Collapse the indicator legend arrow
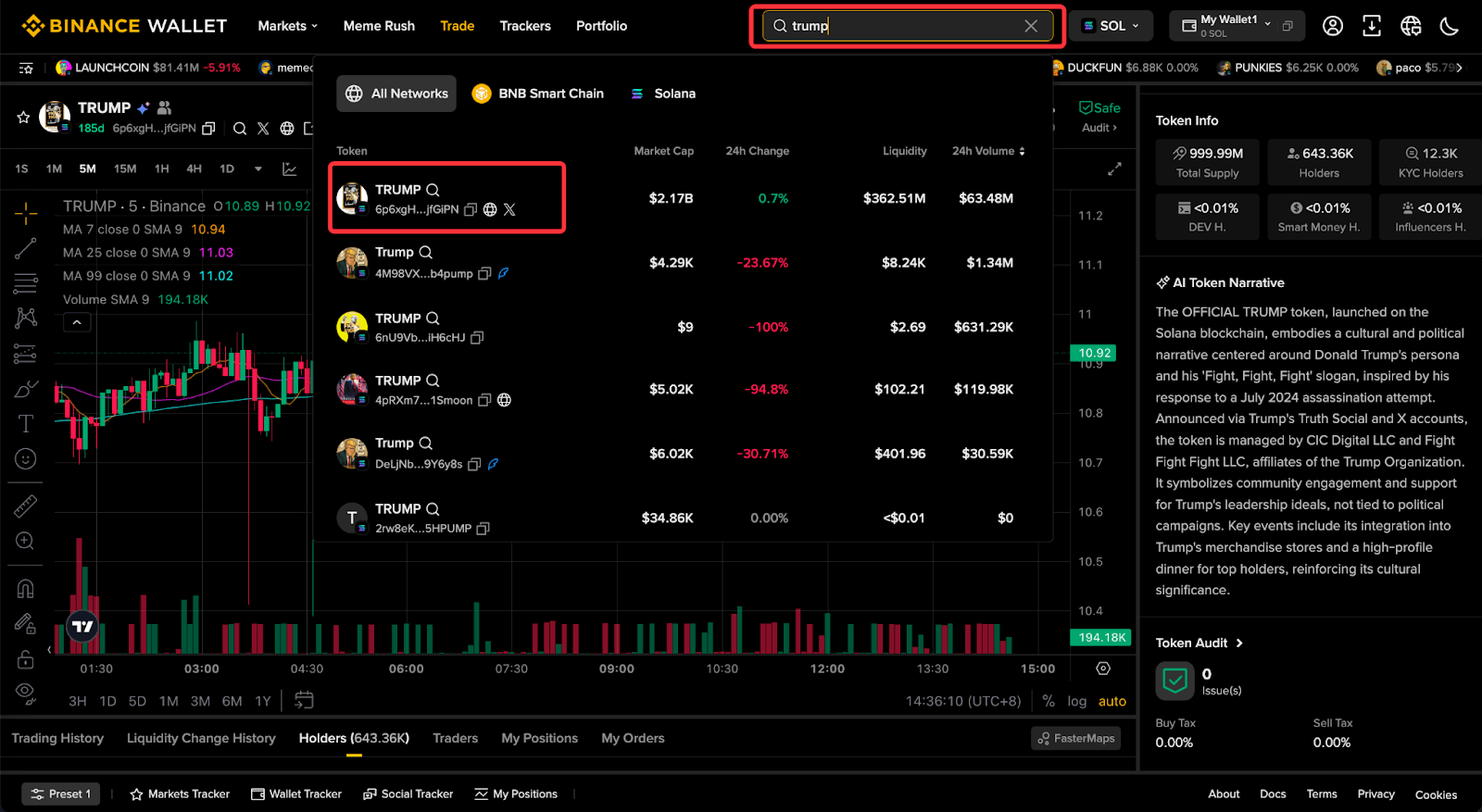The height and width of the screenshot is (812, 1482). 77,322
